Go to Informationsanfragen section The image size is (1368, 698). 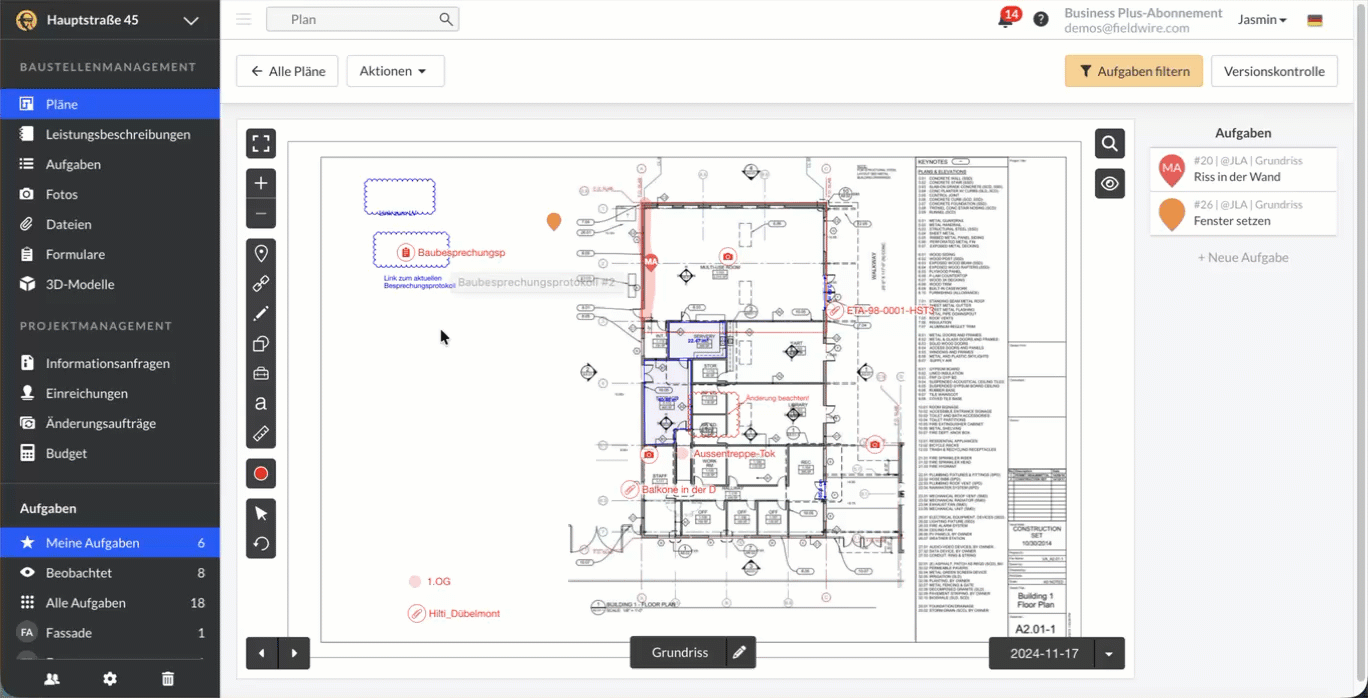[x=108, y=363]
